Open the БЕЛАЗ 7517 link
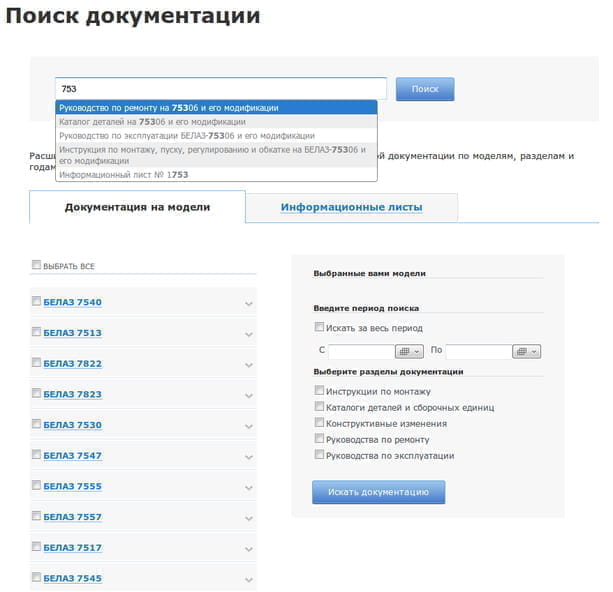The height and width of the screenshot is (592, 613). [x=72, y=547]
